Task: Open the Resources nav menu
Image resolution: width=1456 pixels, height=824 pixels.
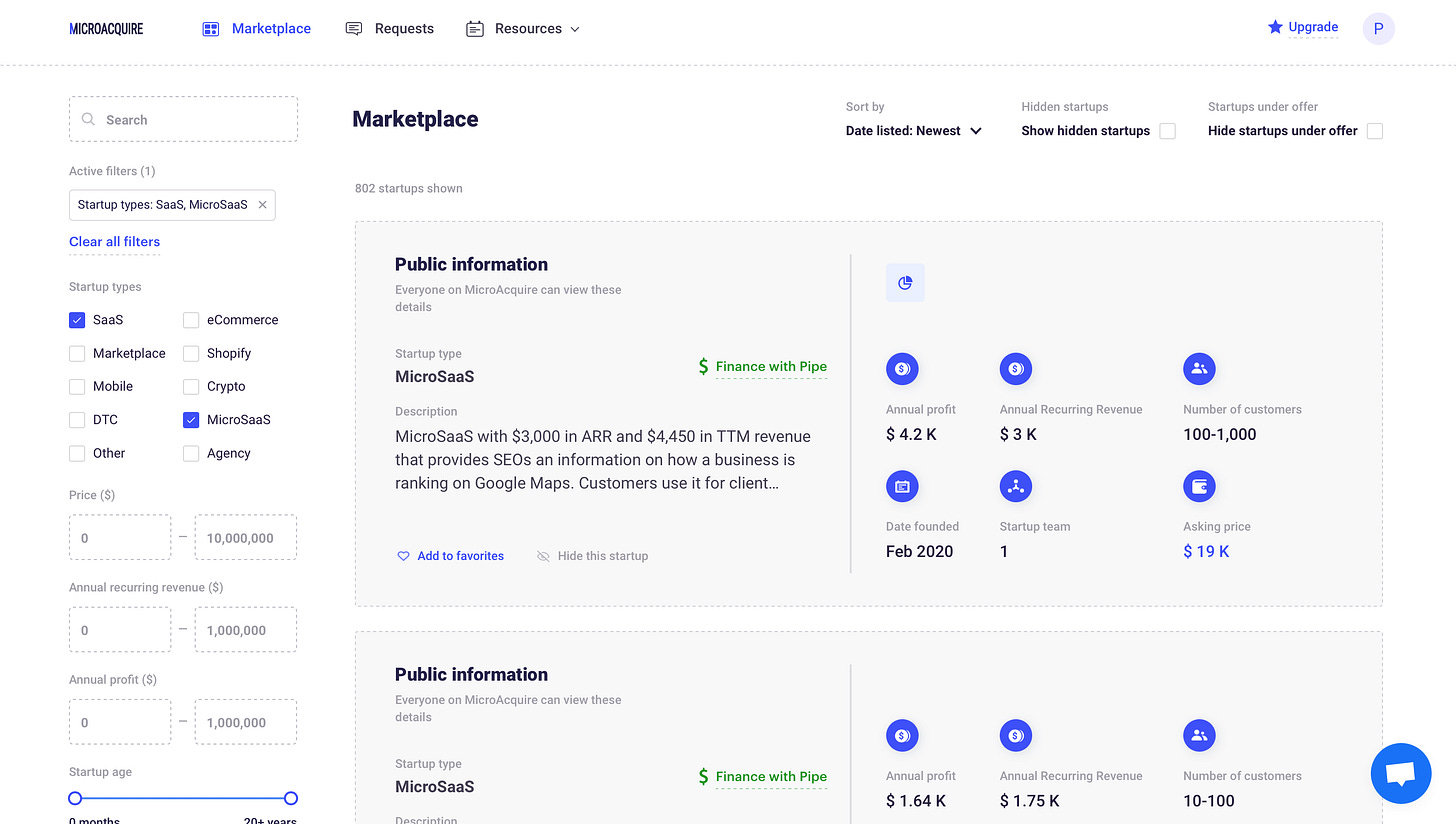Action: click(528, 29)
